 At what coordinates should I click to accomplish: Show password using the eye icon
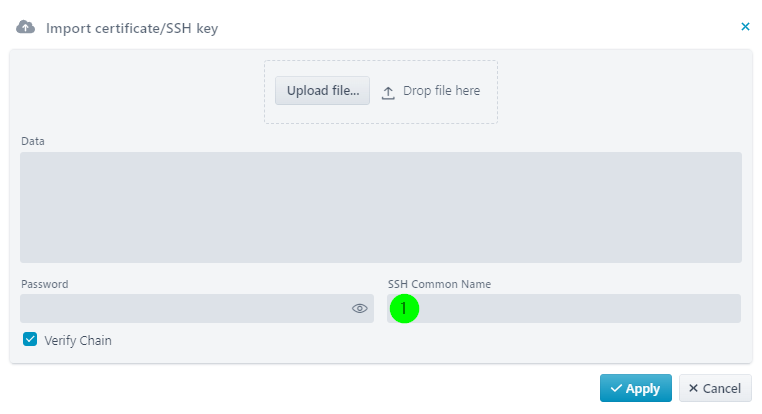360,309
